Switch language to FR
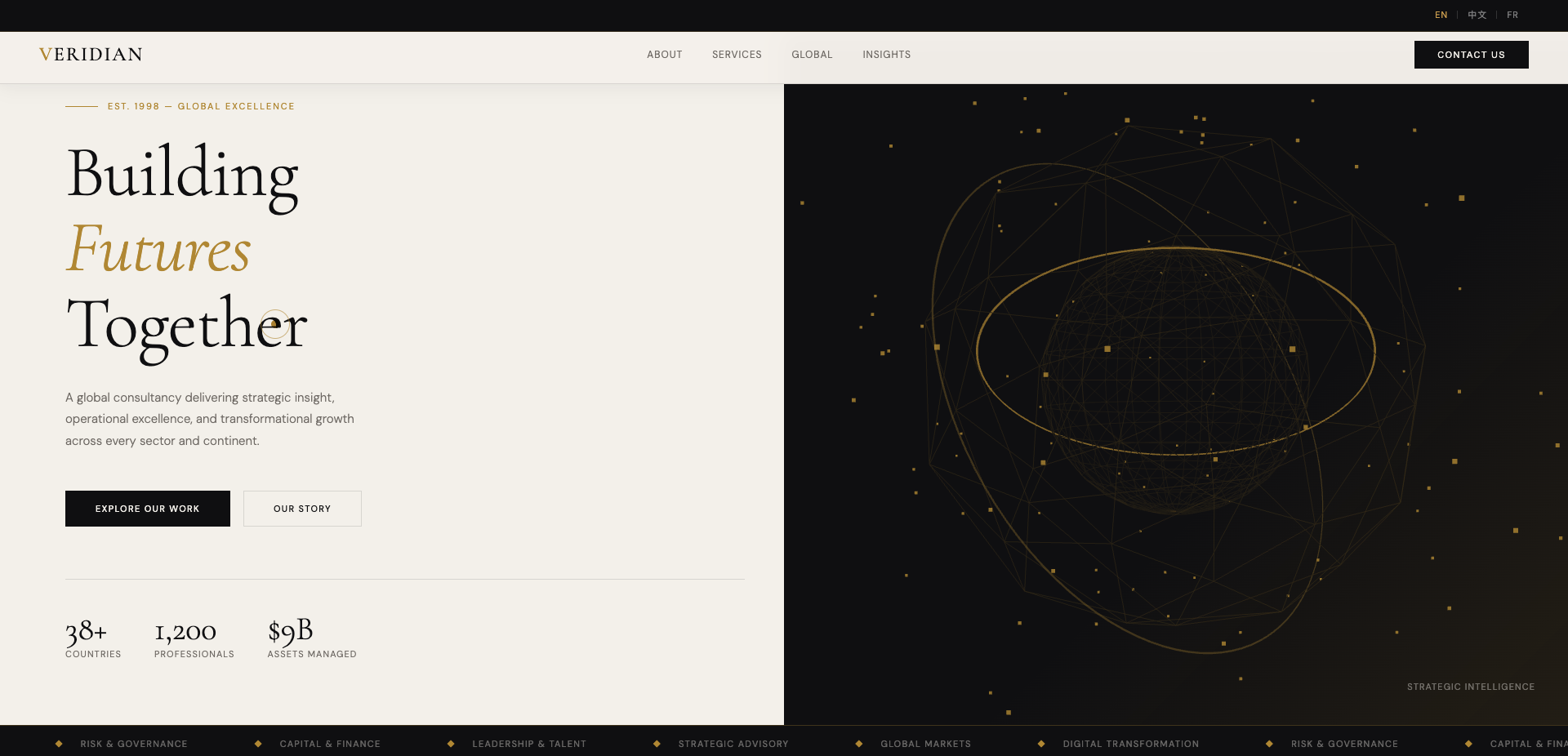 1512,15
